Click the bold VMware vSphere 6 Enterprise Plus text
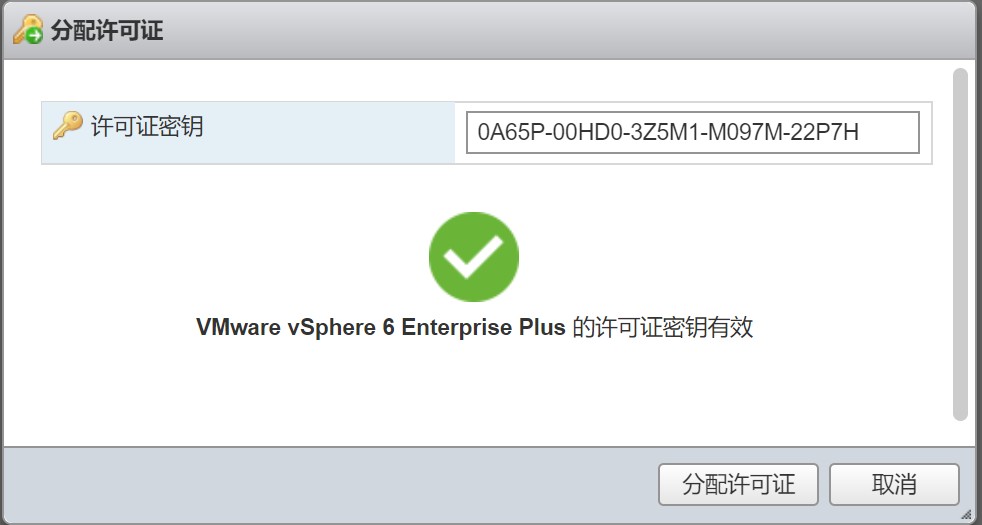Image resolution: width=982 pixels, height=525 pixels. [x=381, y=328]
